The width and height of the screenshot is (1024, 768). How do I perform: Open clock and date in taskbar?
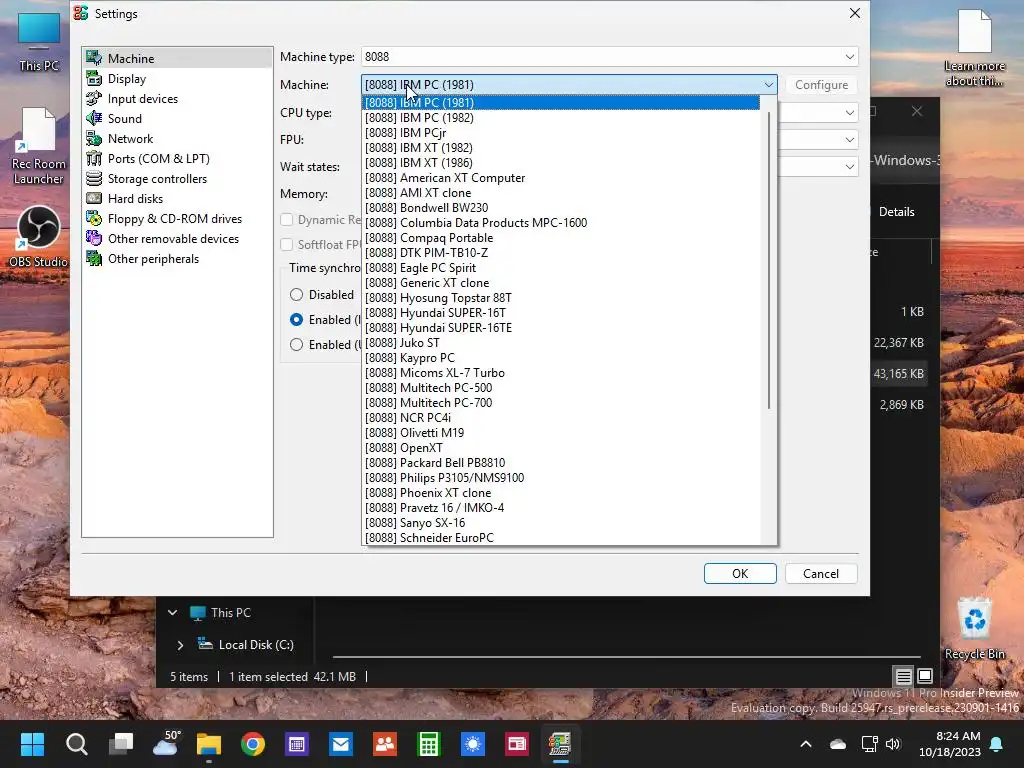pyautogui.click(x=950, y=744)
